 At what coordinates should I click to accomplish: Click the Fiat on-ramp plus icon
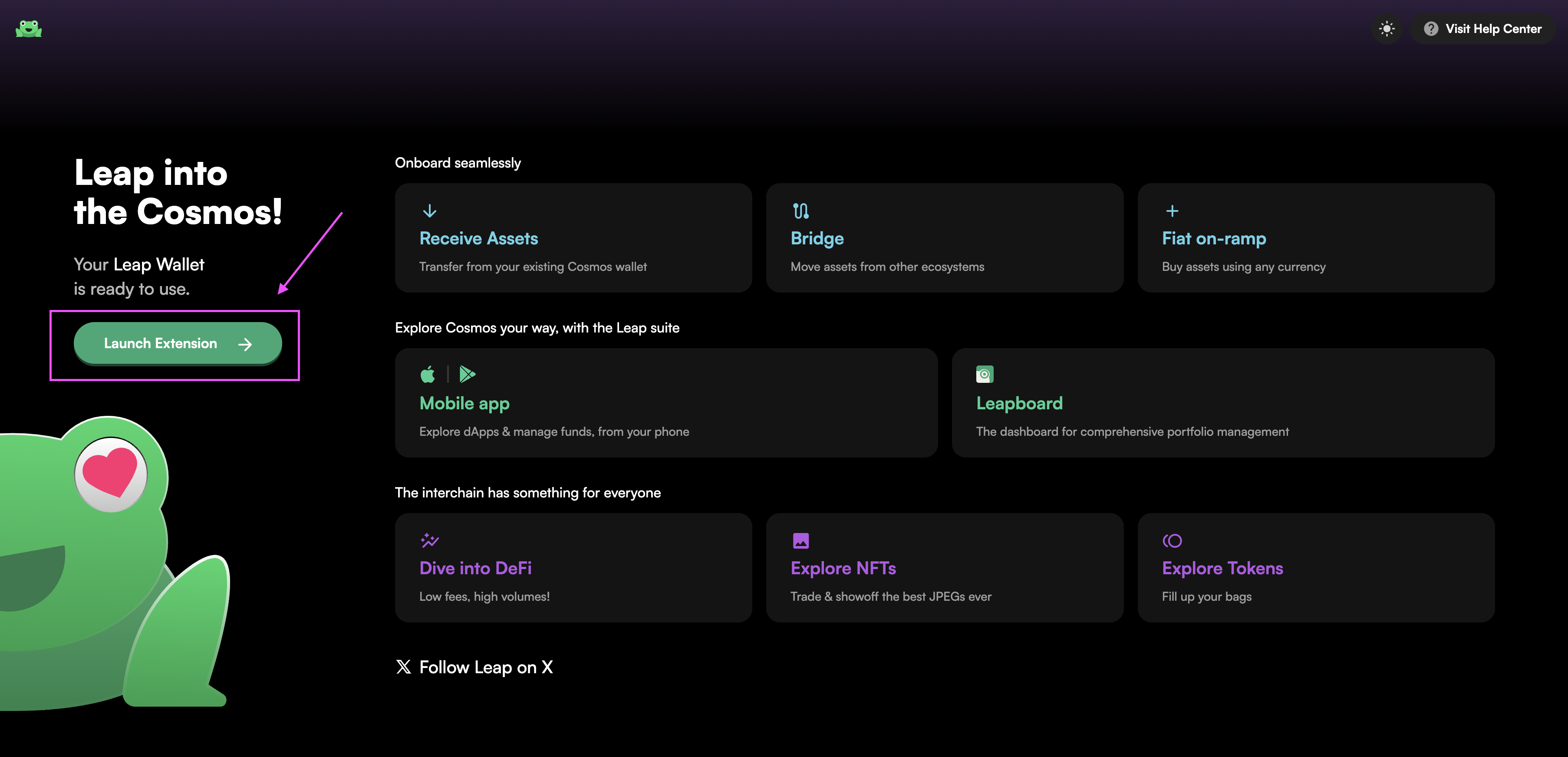(x=1172, y=211)
